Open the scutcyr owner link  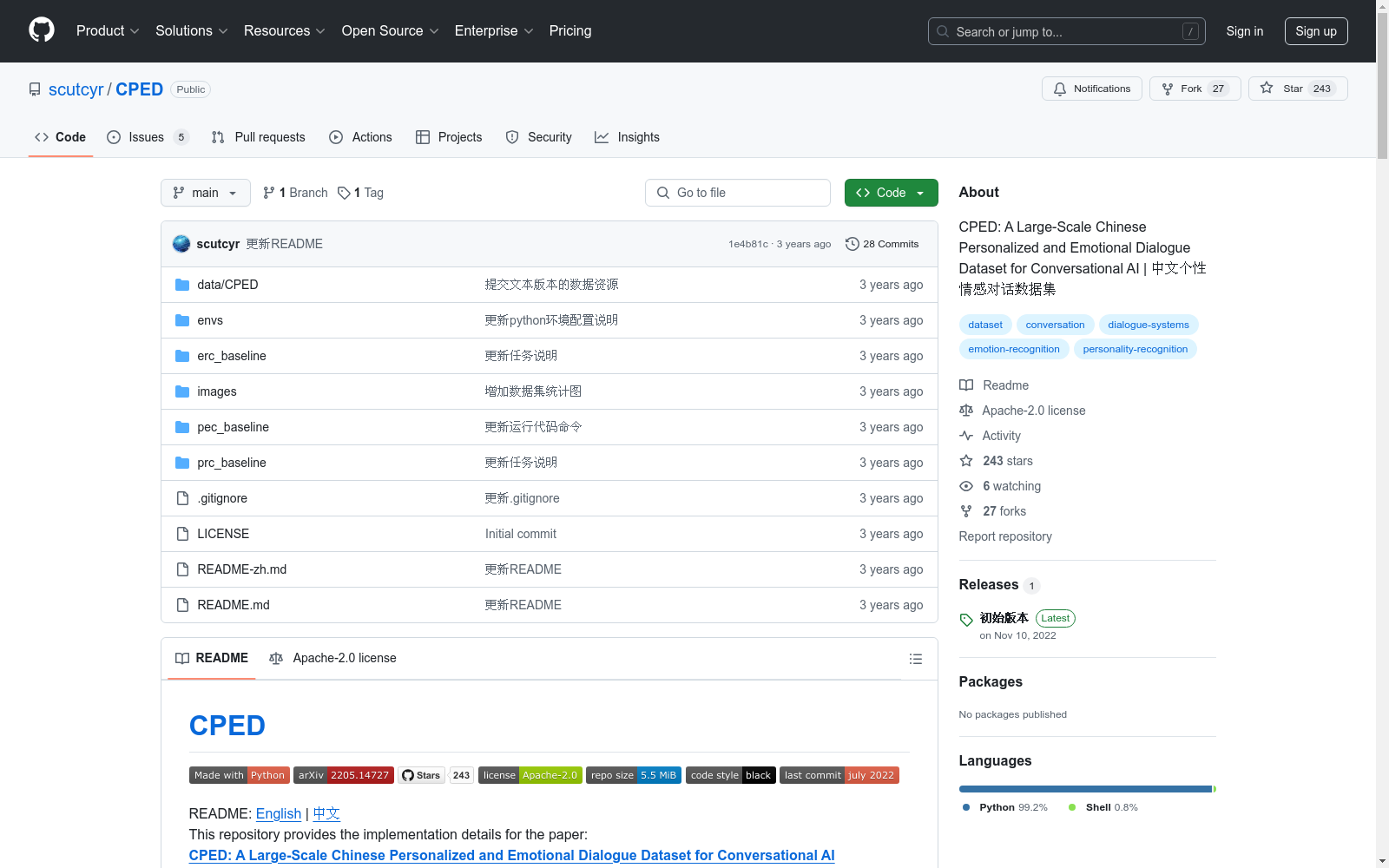pyautogui.click(x=76, y=89)
